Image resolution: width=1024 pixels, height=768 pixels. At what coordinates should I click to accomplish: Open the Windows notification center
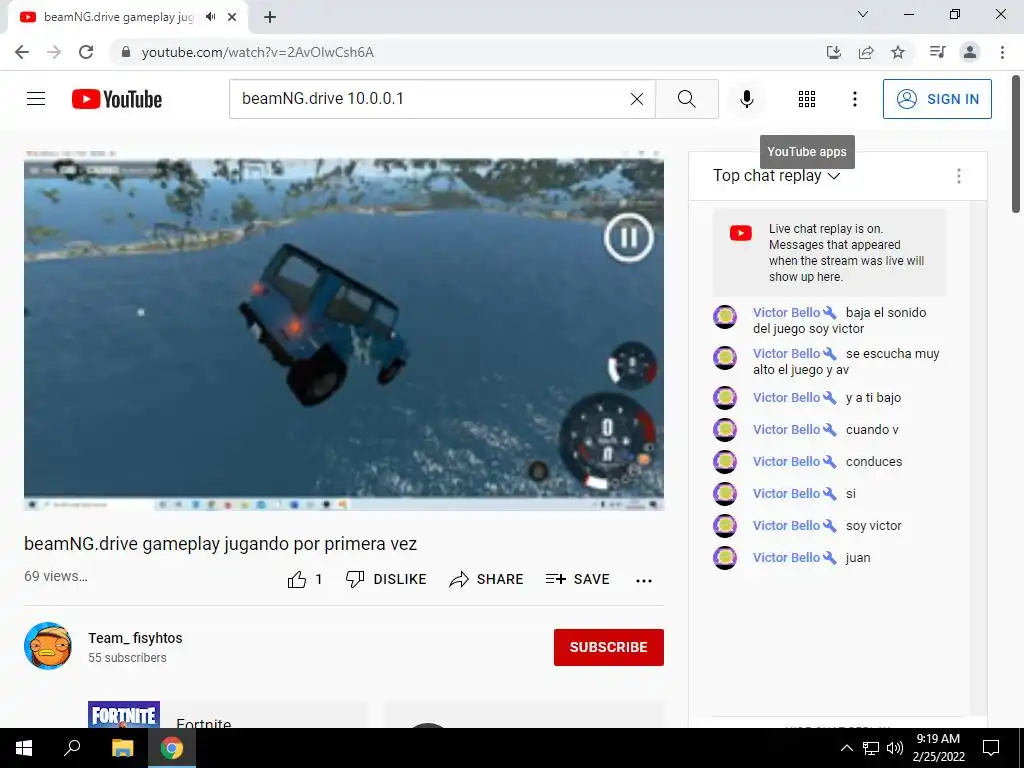click(x=991, y=748)
